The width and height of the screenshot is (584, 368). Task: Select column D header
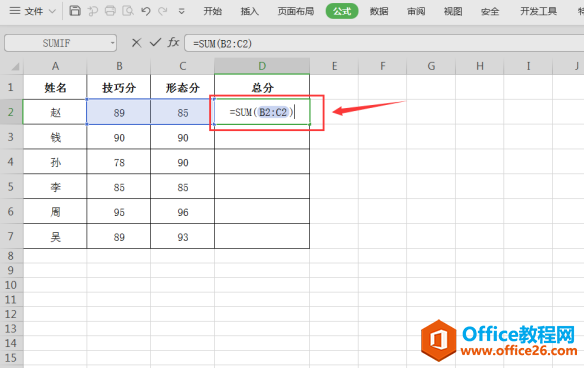pyautogui.click(x=262, y=66)
